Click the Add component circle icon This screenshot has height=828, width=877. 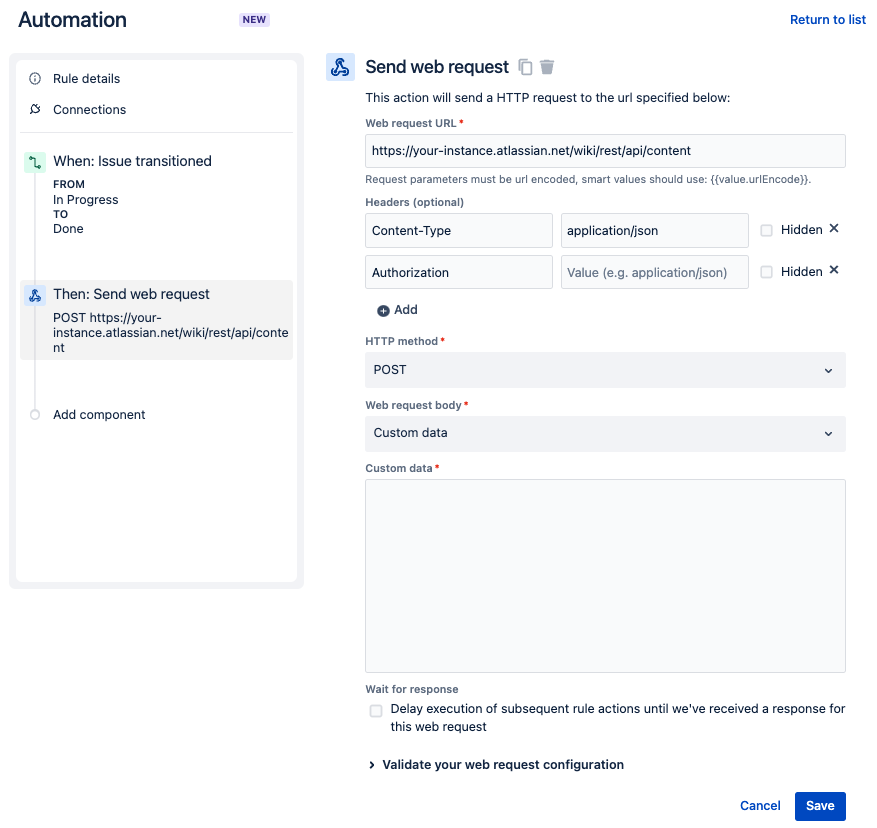tap(36, 414)
